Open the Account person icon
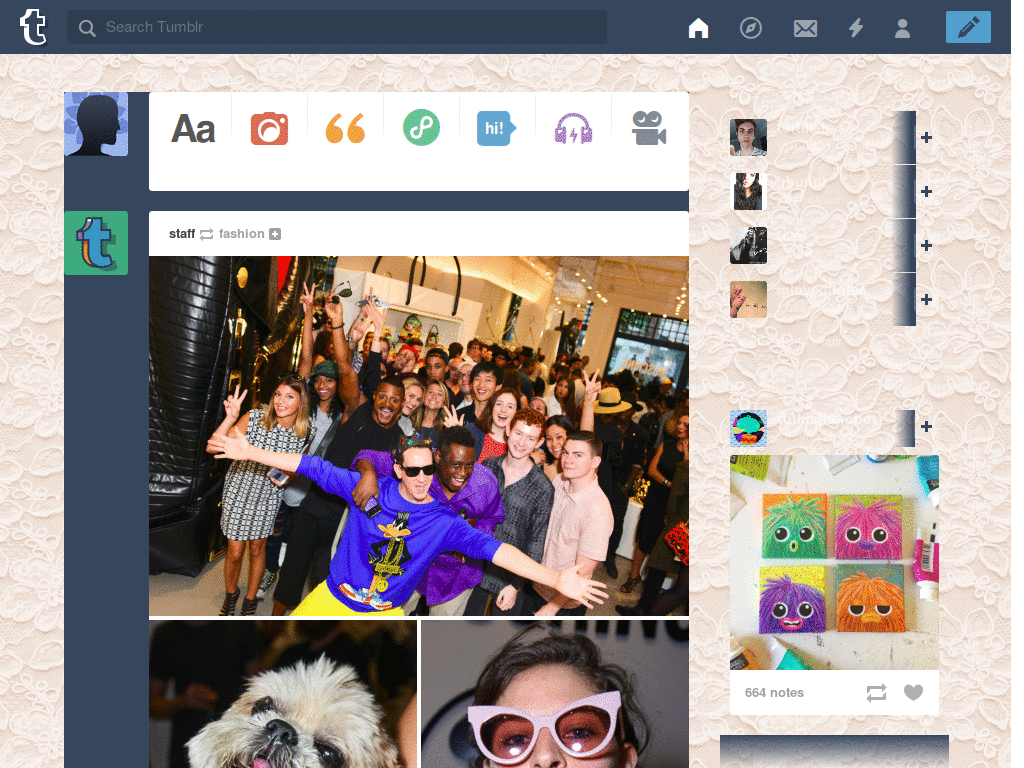Image resolution: width=1024 pixels, height=768 pixels. click(903, 28)
